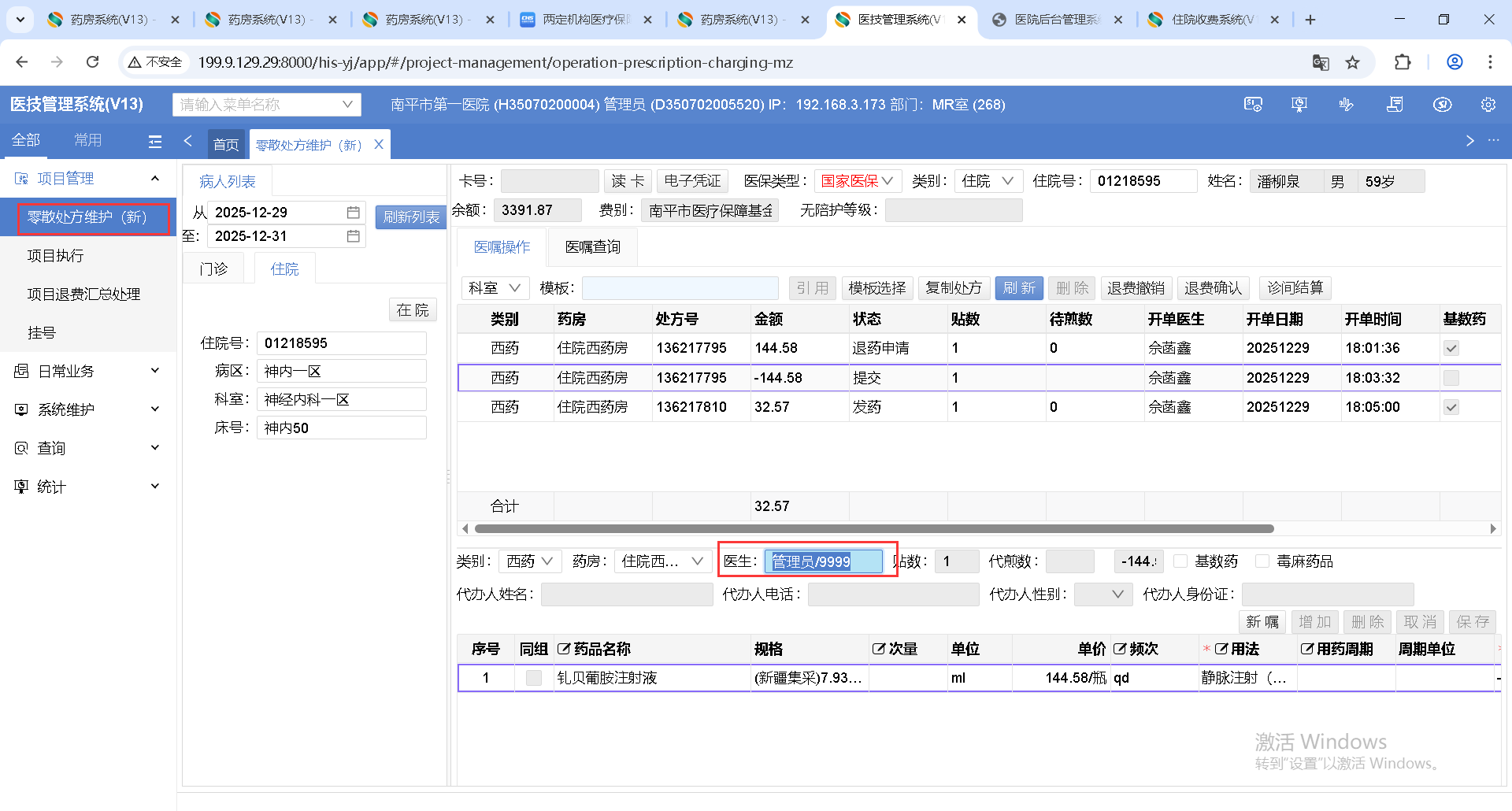
Task: Open the 医保类型 国家医保 dropdown
Action: (x=857, y=181)
